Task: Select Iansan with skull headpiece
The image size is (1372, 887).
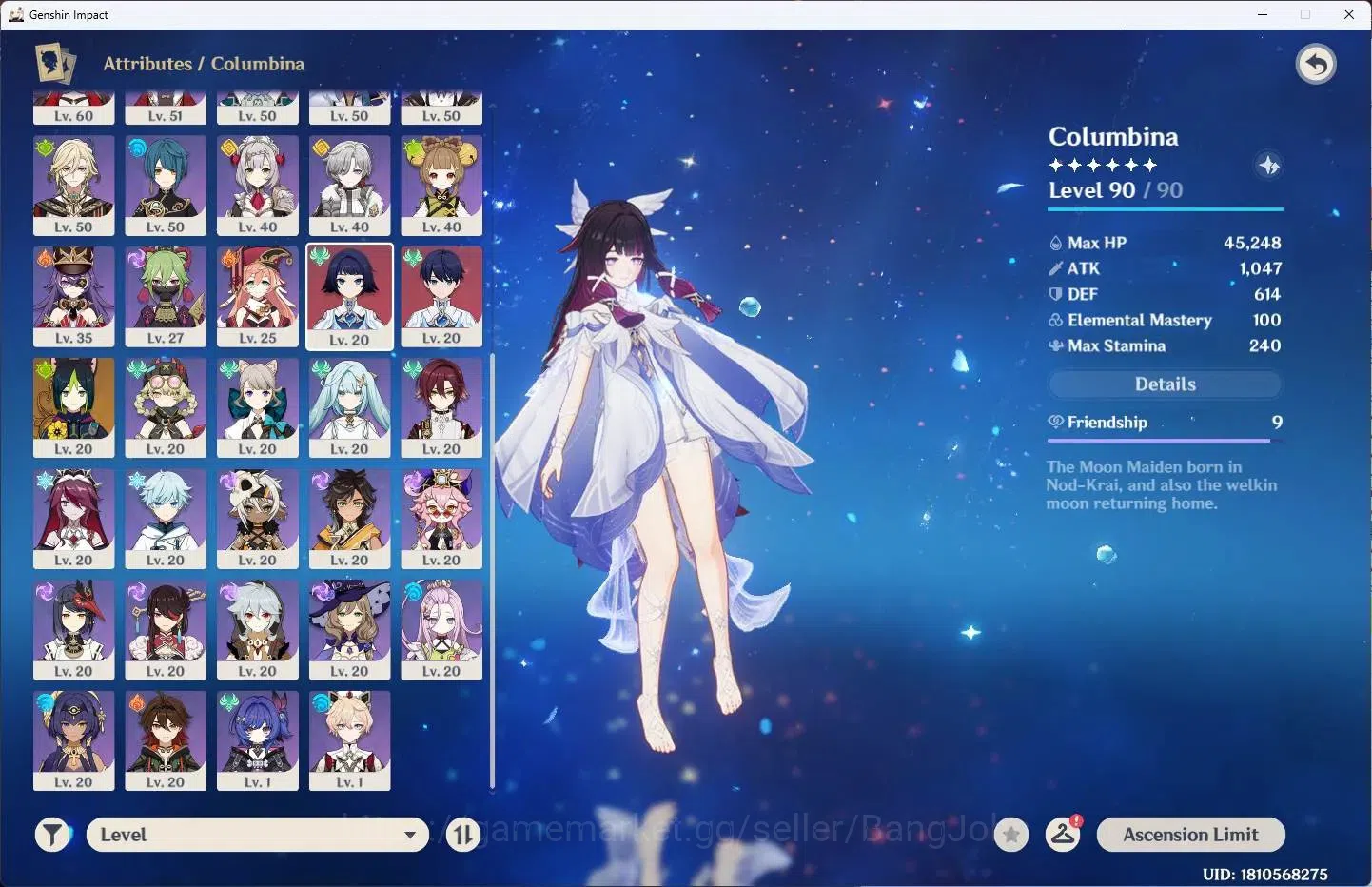Action: click(258, 520)
